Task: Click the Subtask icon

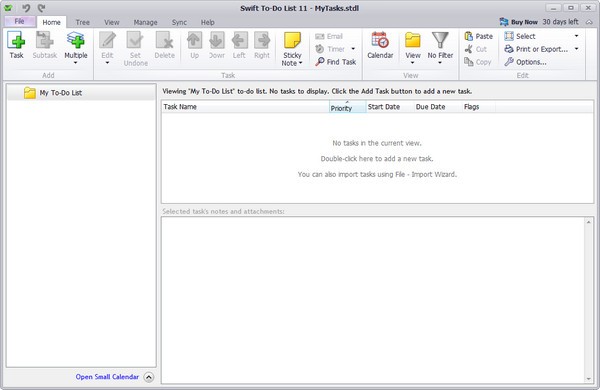Action: click(44, 40)
